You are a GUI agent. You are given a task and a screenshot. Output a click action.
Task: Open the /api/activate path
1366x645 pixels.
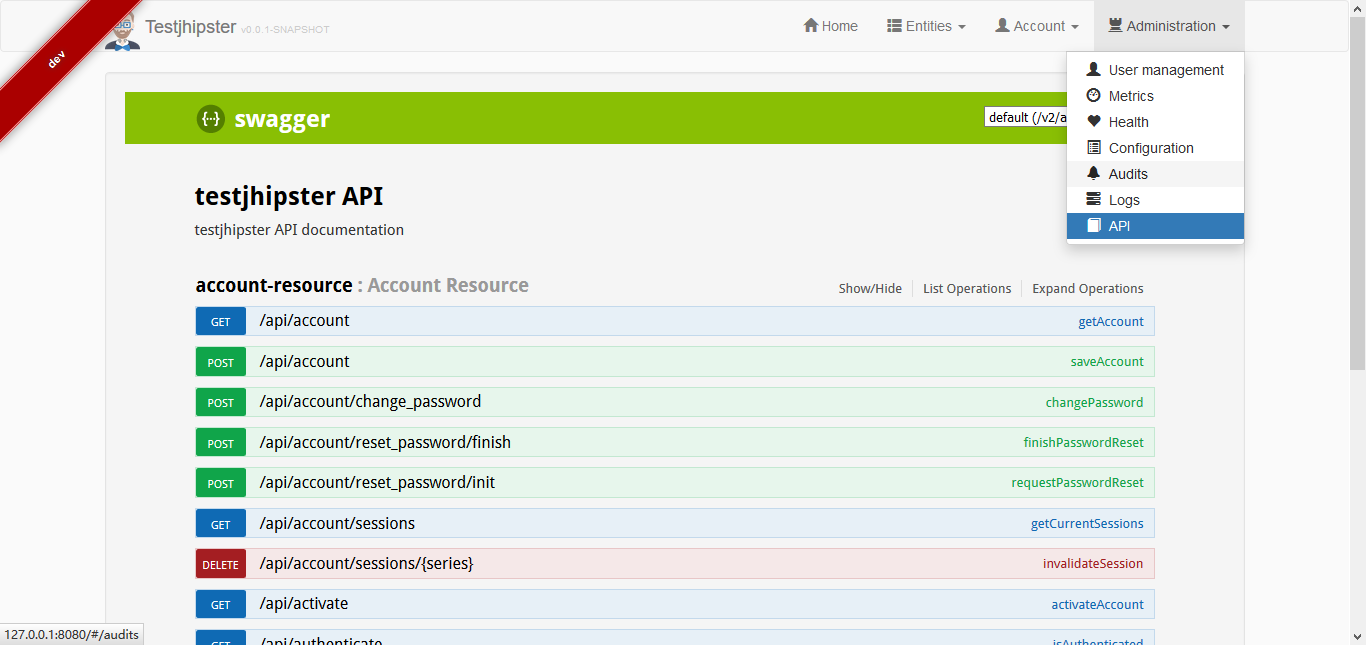tap(304, 603)
